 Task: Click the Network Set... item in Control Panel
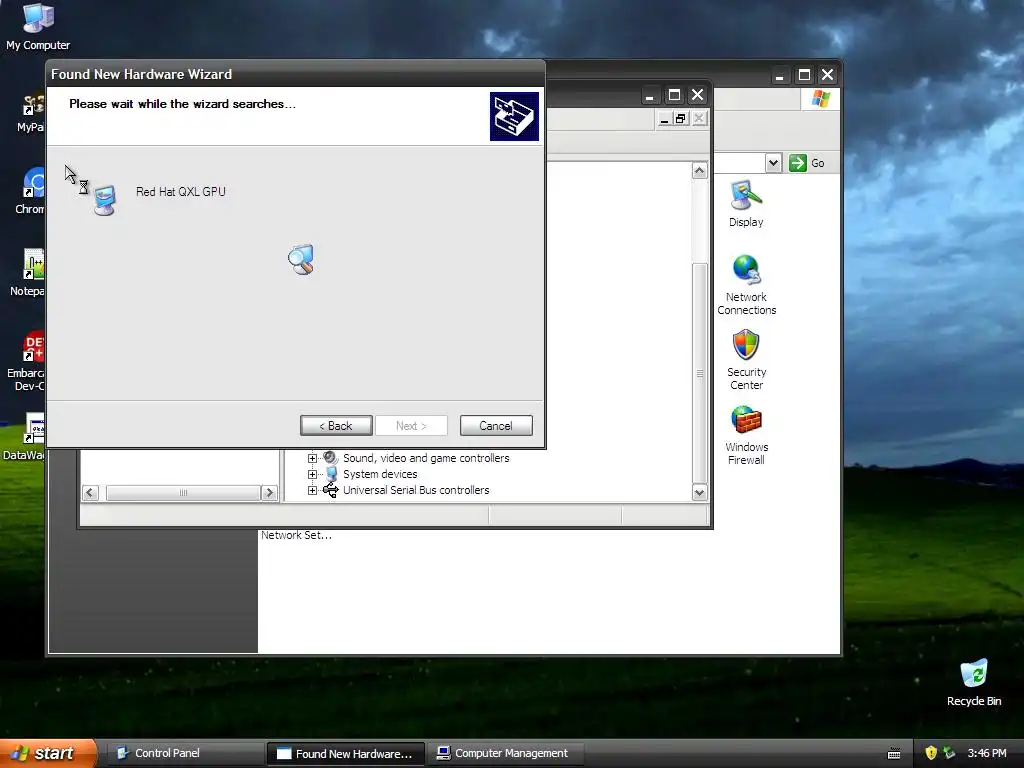pos(296,536)
